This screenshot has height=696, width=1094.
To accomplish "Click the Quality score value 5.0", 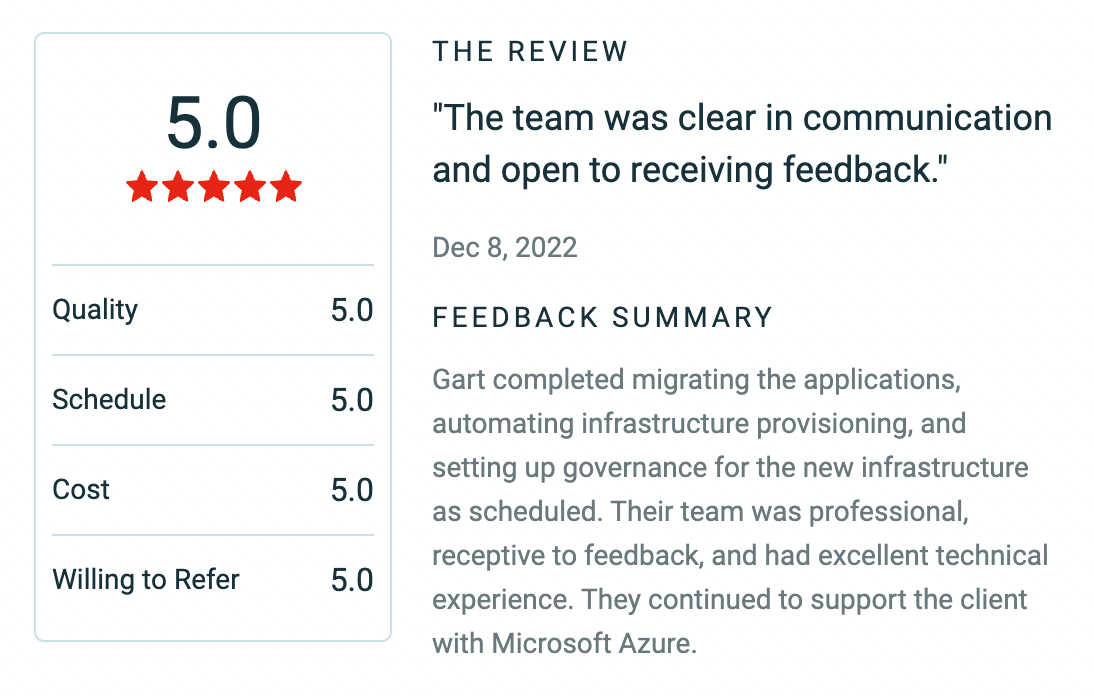I will point(352,310).
